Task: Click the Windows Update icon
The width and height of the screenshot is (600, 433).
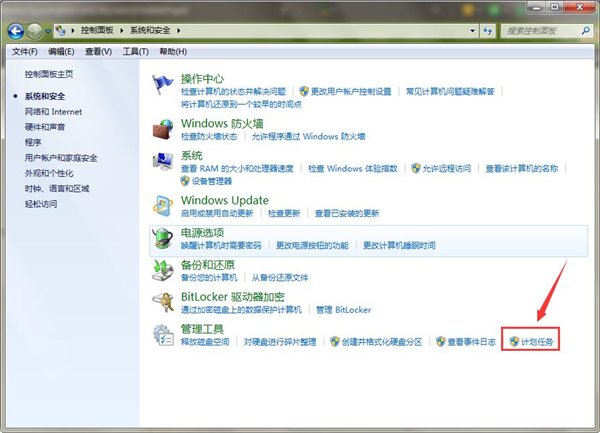Action: point(163,207)
